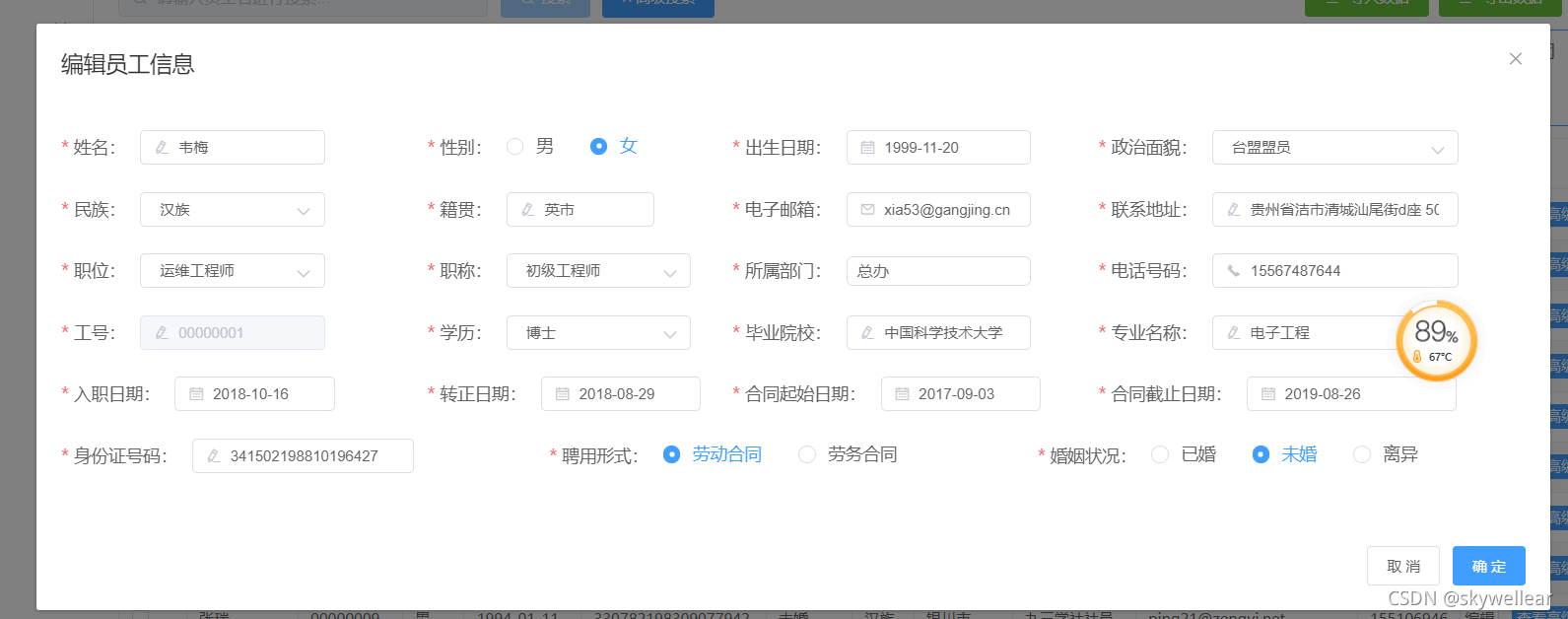The width and height of the screenshot is (1568, 619).
Task: Click the disabled 工号 value 00000001
Action: [x=211, y=333]
